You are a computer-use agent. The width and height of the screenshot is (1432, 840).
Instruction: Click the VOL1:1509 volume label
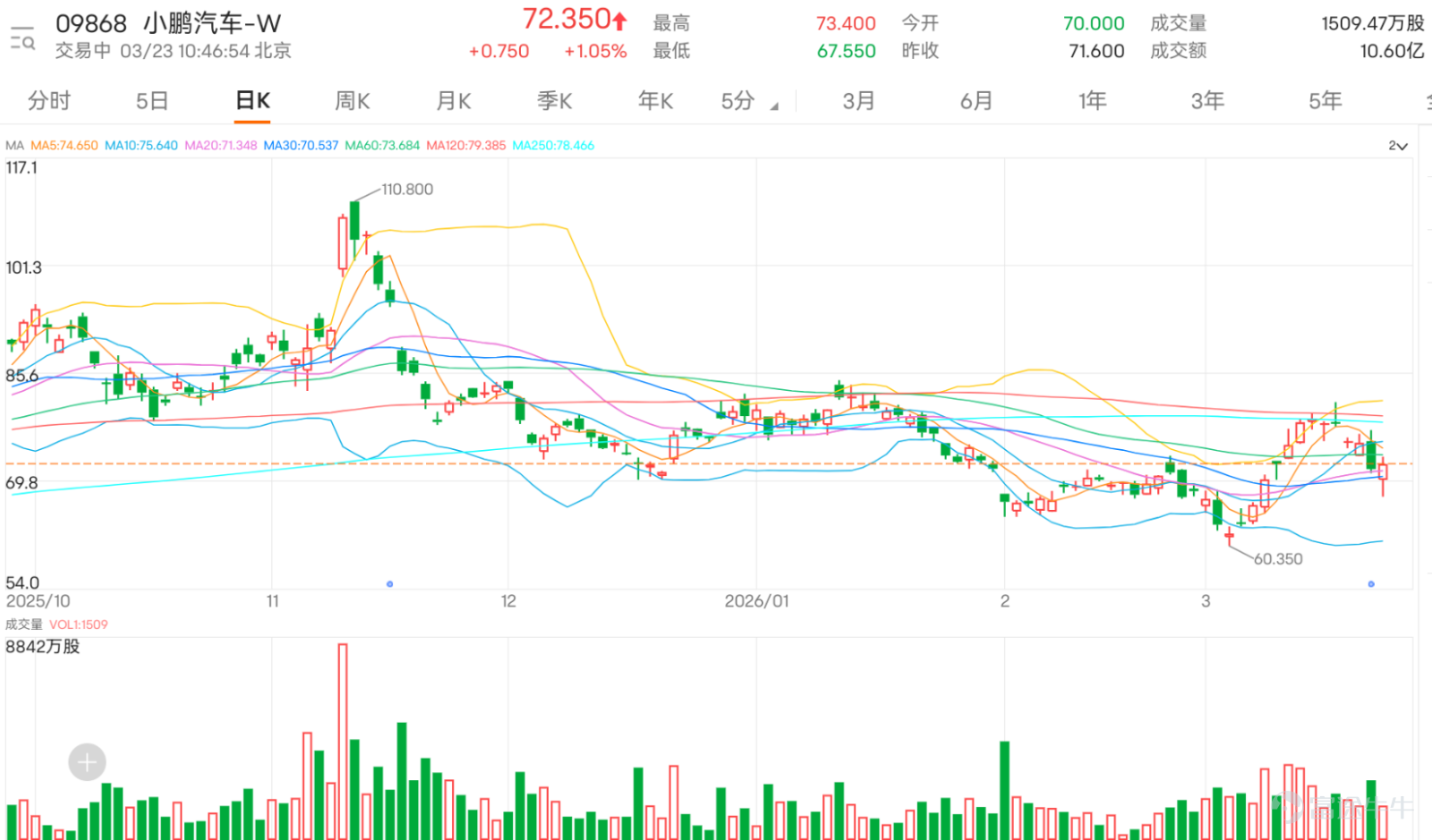point(79,624)
